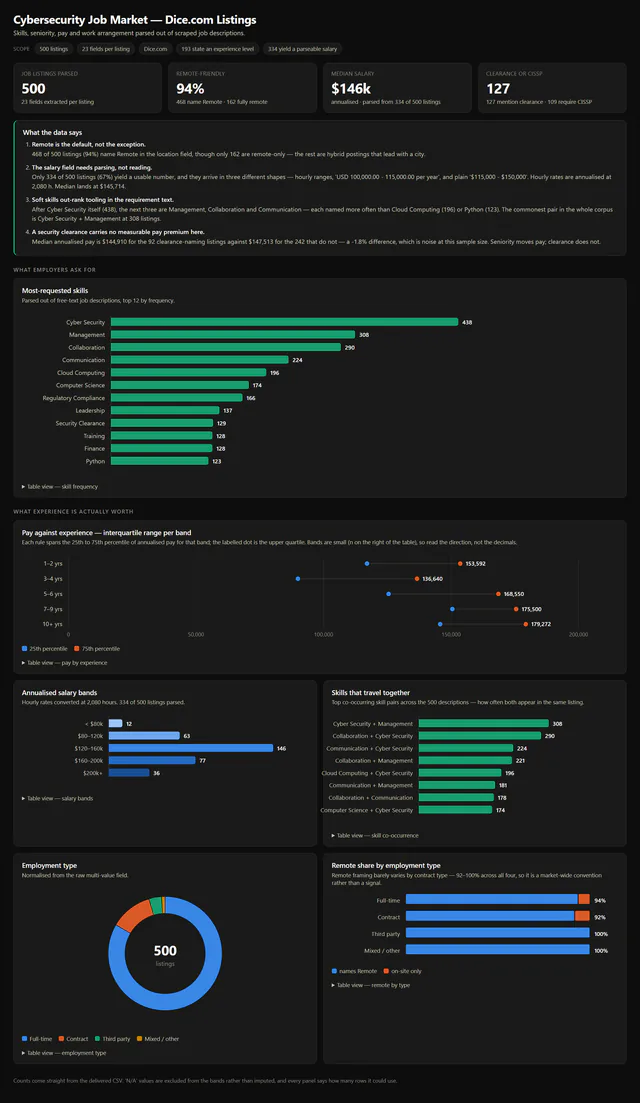Image resolution: width=640 pixels, height=1103 pixels.
Task: Click the Contract legend swatch in Employment type
Action: click(x=61, y=1039)
